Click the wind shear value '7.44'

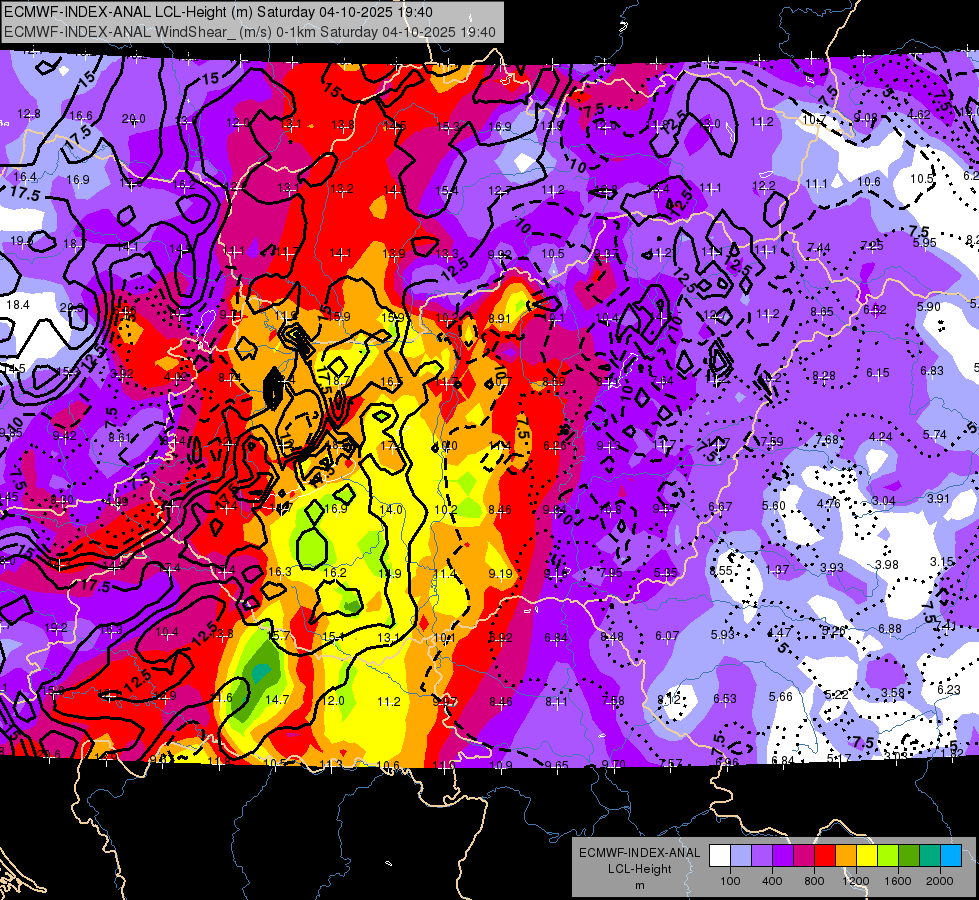pos(819,248)
